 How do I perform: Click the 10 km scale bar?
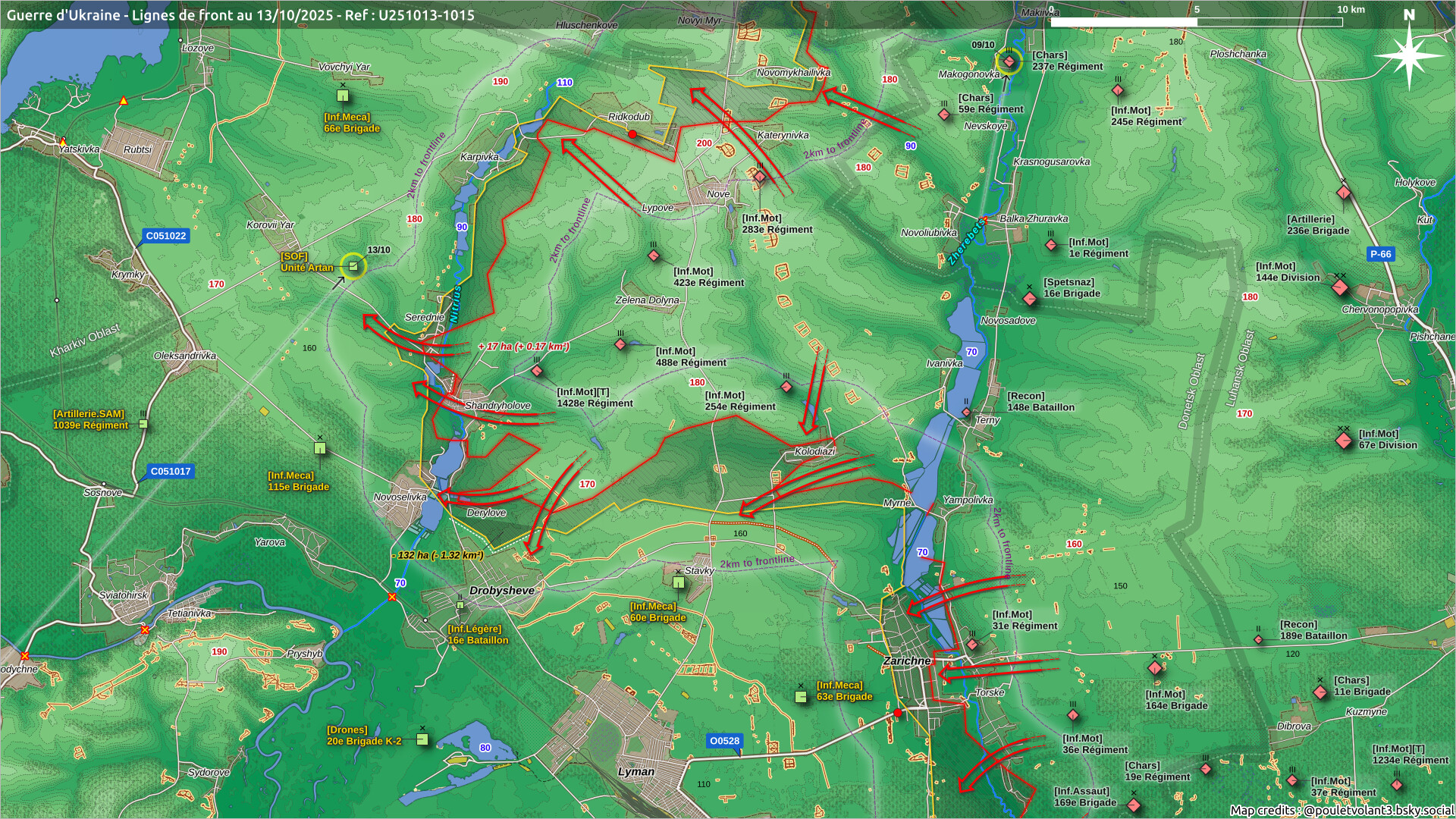tap(1196, 22)
